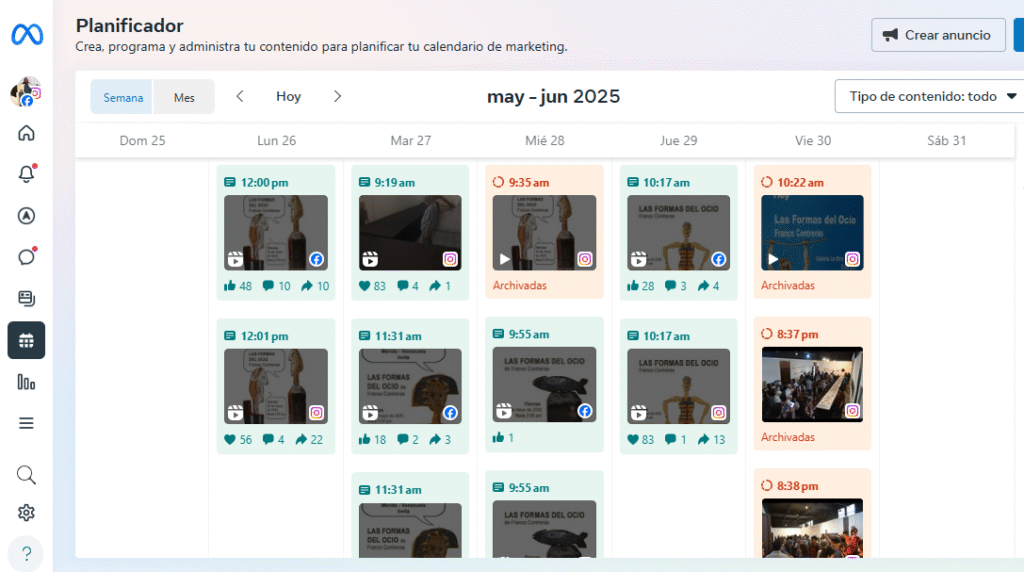Screen dimensions: 1024x572
Task: Select Mié 28 column header
Action: 545,140
